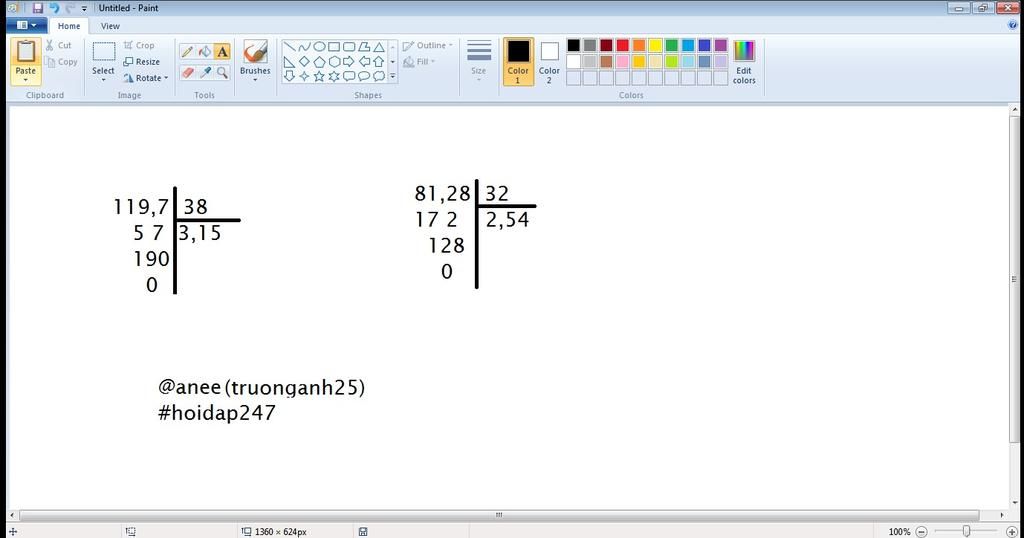Choose the Up arrow shape
1024x538 pixels.
coord(379,62)
